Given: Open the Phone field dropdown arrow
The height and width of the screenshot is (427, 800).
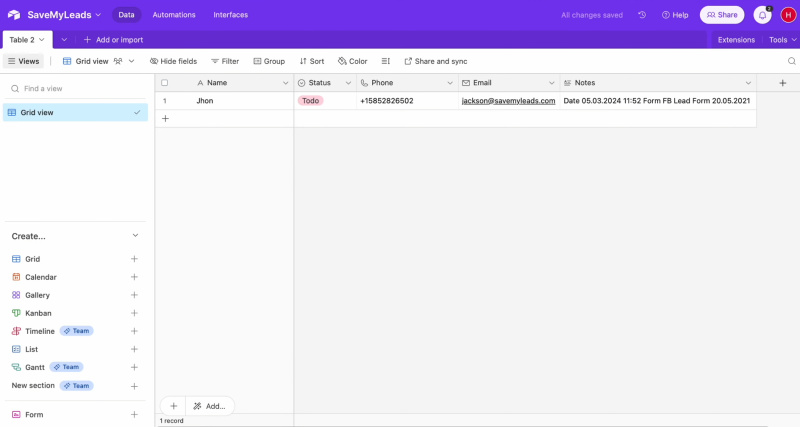Looking at the screenshot, I should [449, 83].
